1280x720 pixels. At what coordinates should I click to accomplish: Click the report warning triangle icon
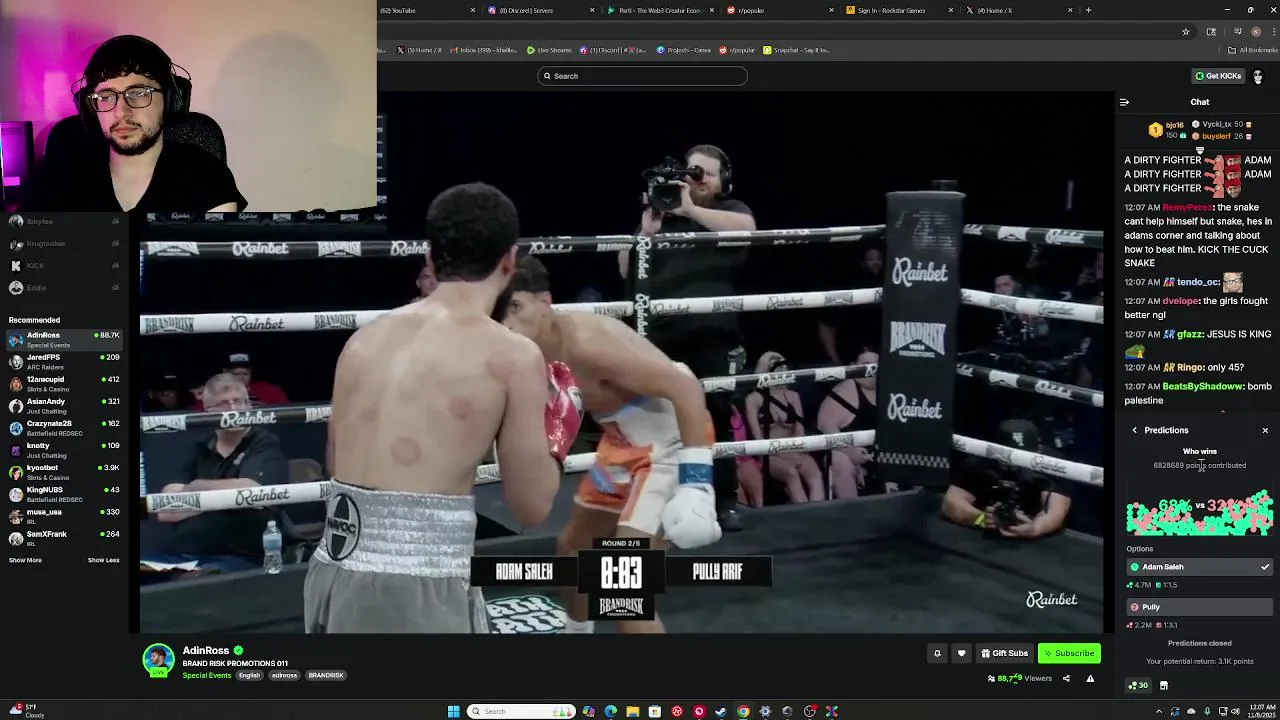click(1090, 678)
